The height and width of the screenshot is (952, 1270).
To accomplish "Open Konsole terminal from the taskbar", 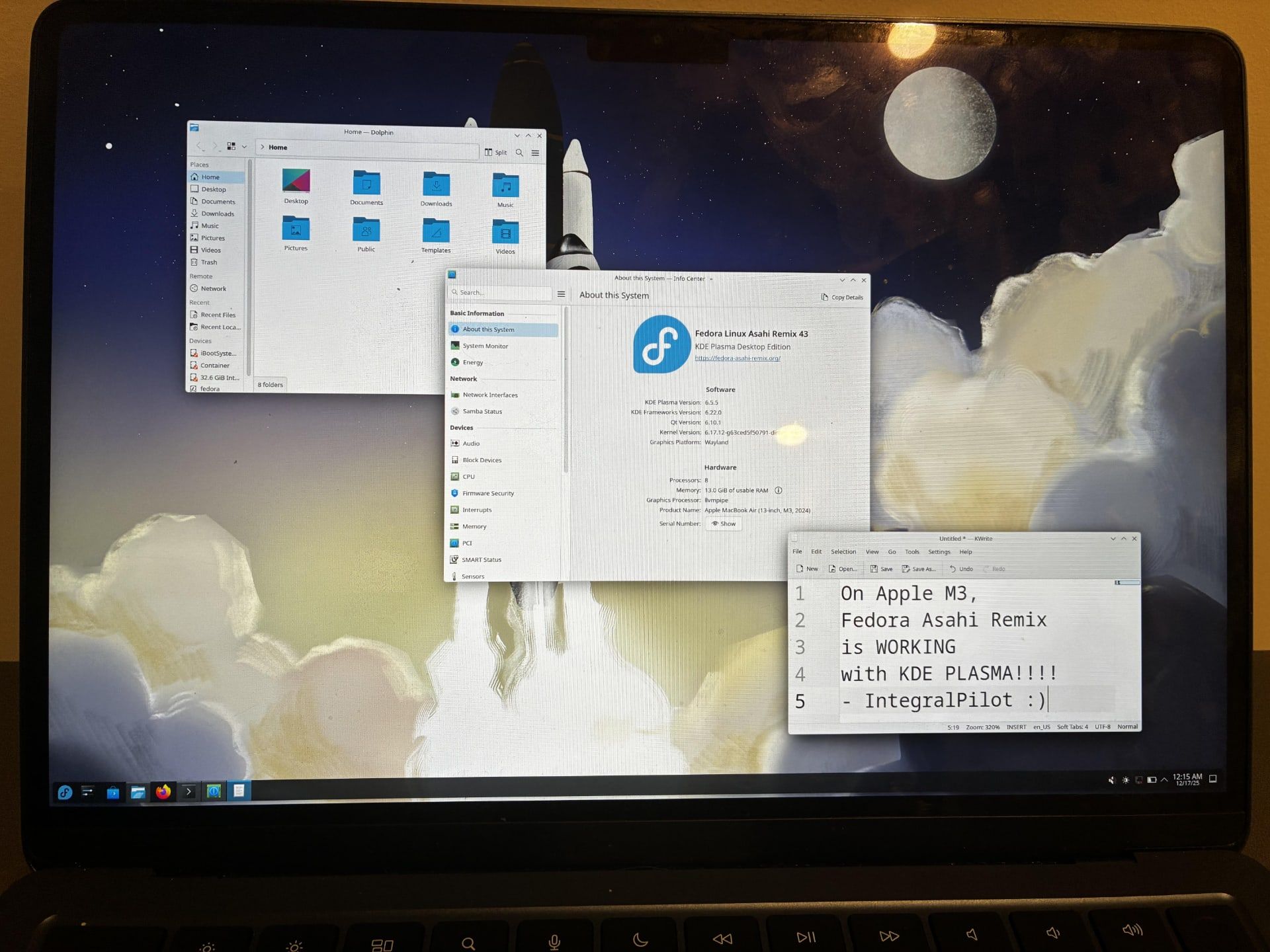I will click(189, 791).
